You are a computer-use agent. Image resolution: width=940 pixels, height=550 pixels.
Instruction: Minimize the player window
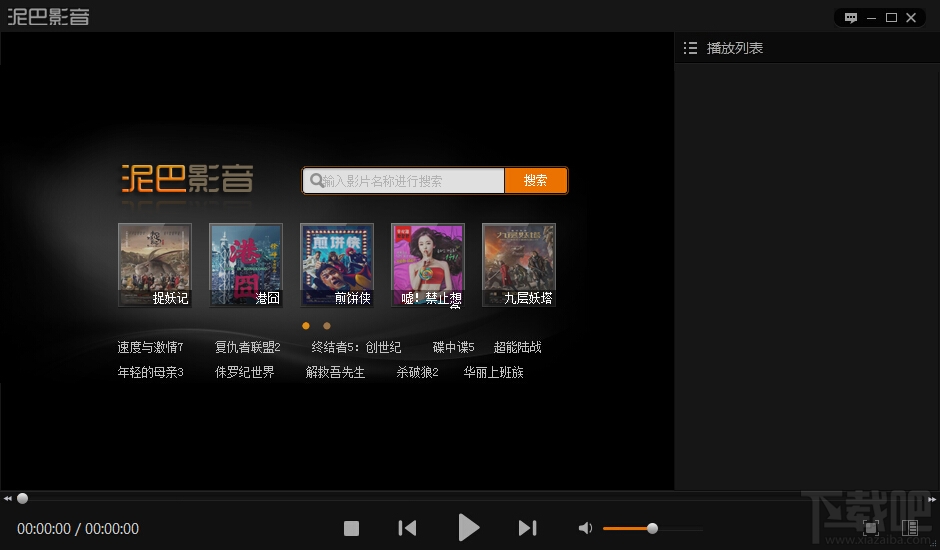(x=872, y=18)
